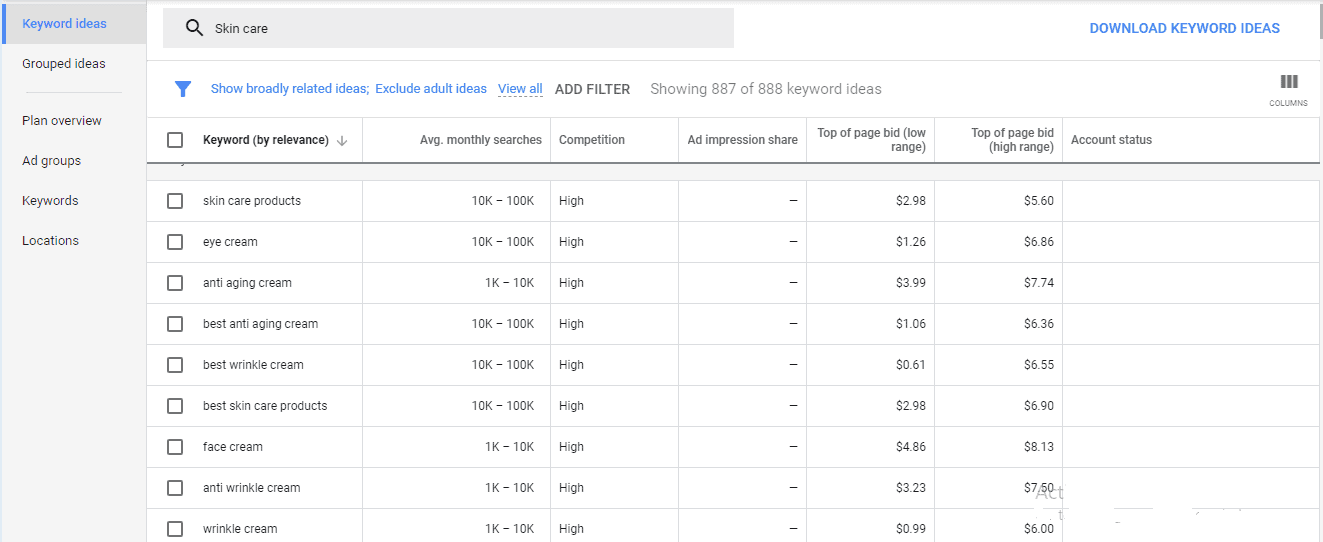Image resolution: width=1323 pixels, height=542 pixels.
Task: Select the eye cream row checkbox
Action: coord(175,242)
